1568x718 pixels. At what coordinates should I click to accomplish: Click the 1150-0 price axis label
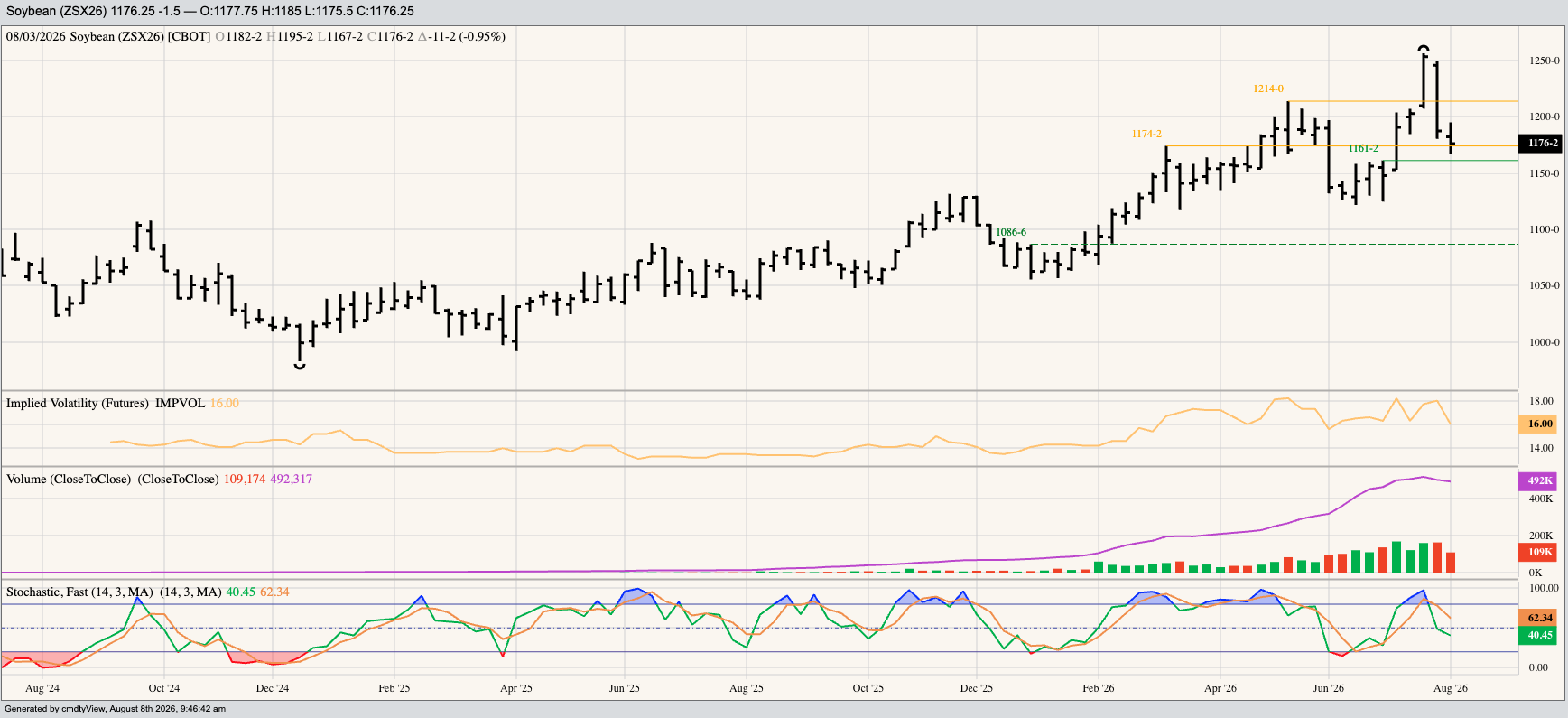coord(1545,173)
